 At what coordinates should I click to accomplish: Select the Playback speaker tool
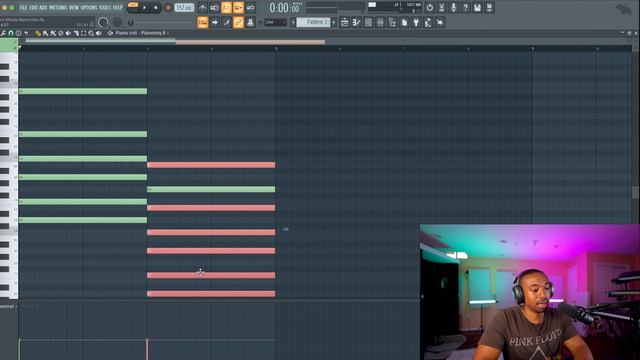(x=99, y=33)
